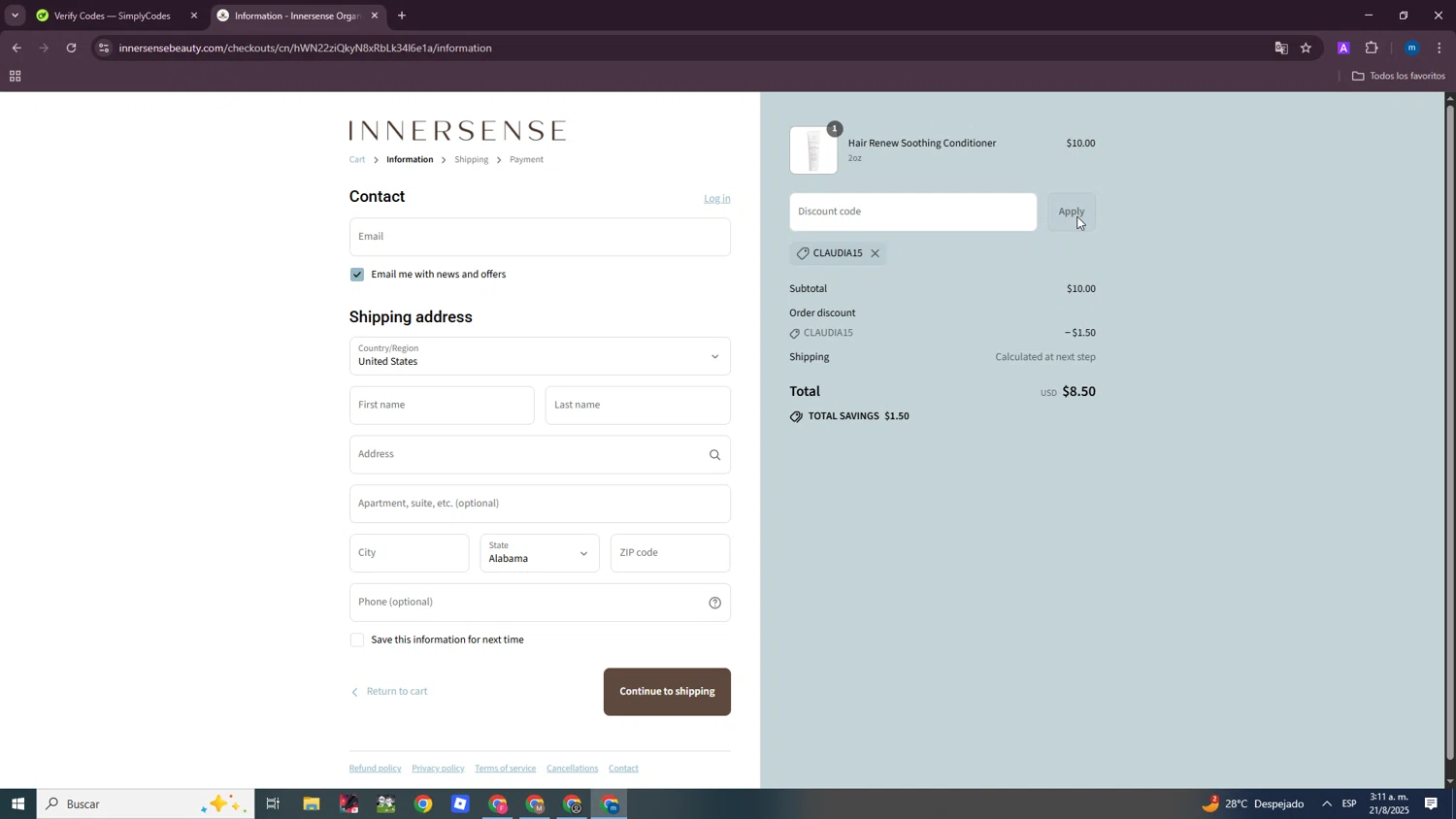1456x819 pixels.
Task: Check Save this information for next time
Action: point(357,640)
